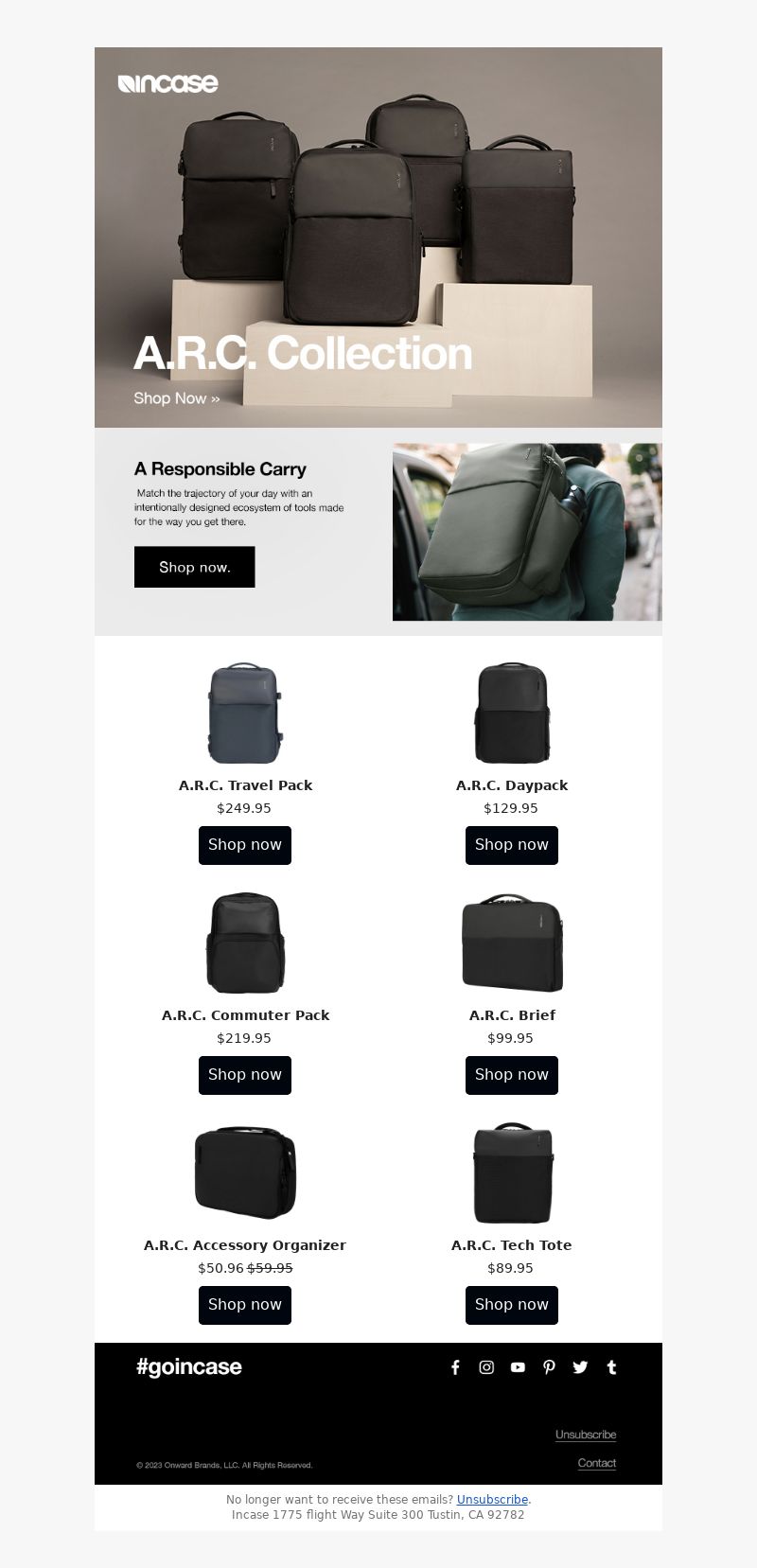The height and width of the screenshot is (1568, 757).
Task: Click the black 'Shop now.' Responsible Carry button
Action: pyautogui.click(x=195, y=567)
